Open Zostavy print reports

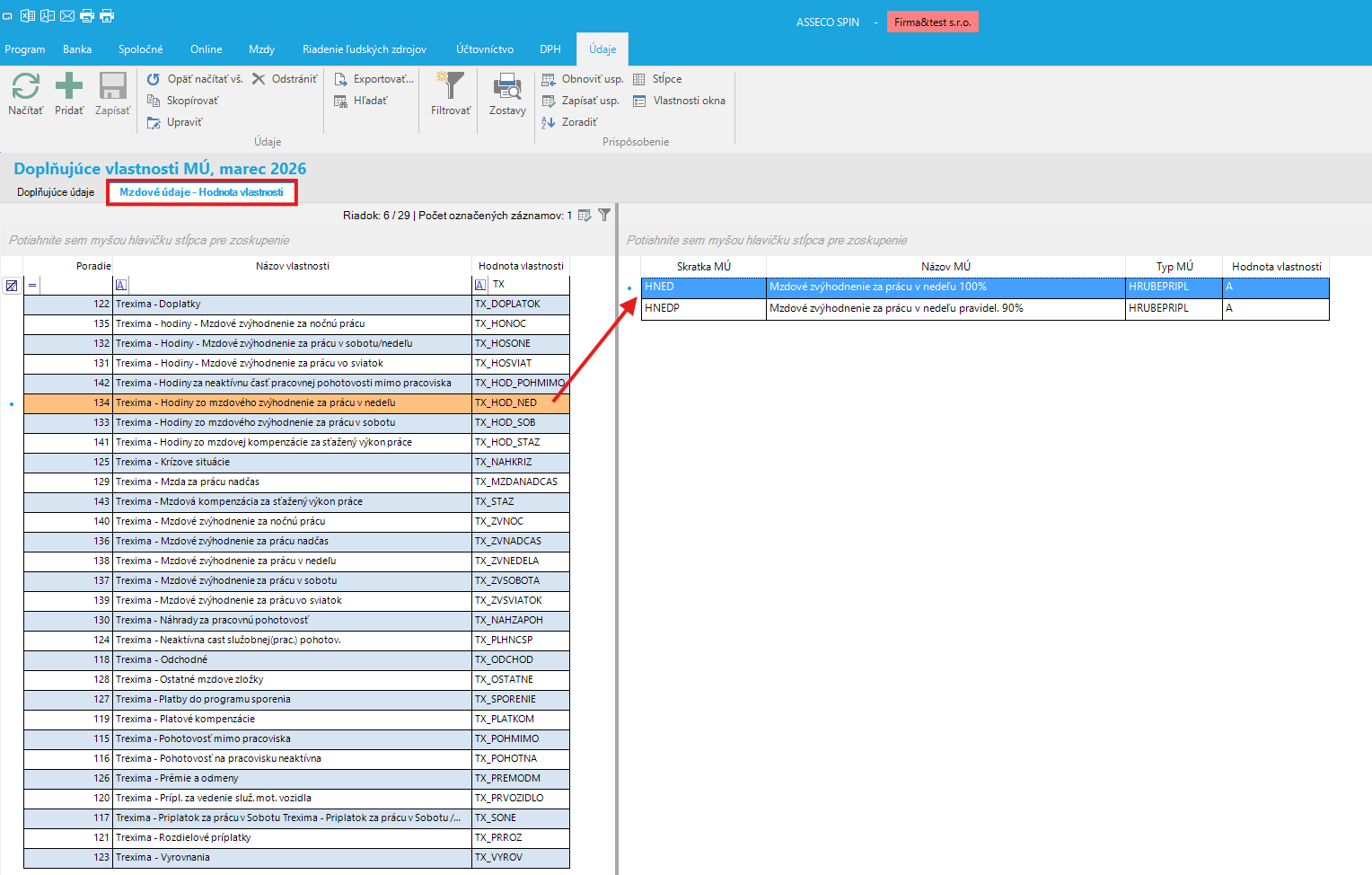pos(507,86)
